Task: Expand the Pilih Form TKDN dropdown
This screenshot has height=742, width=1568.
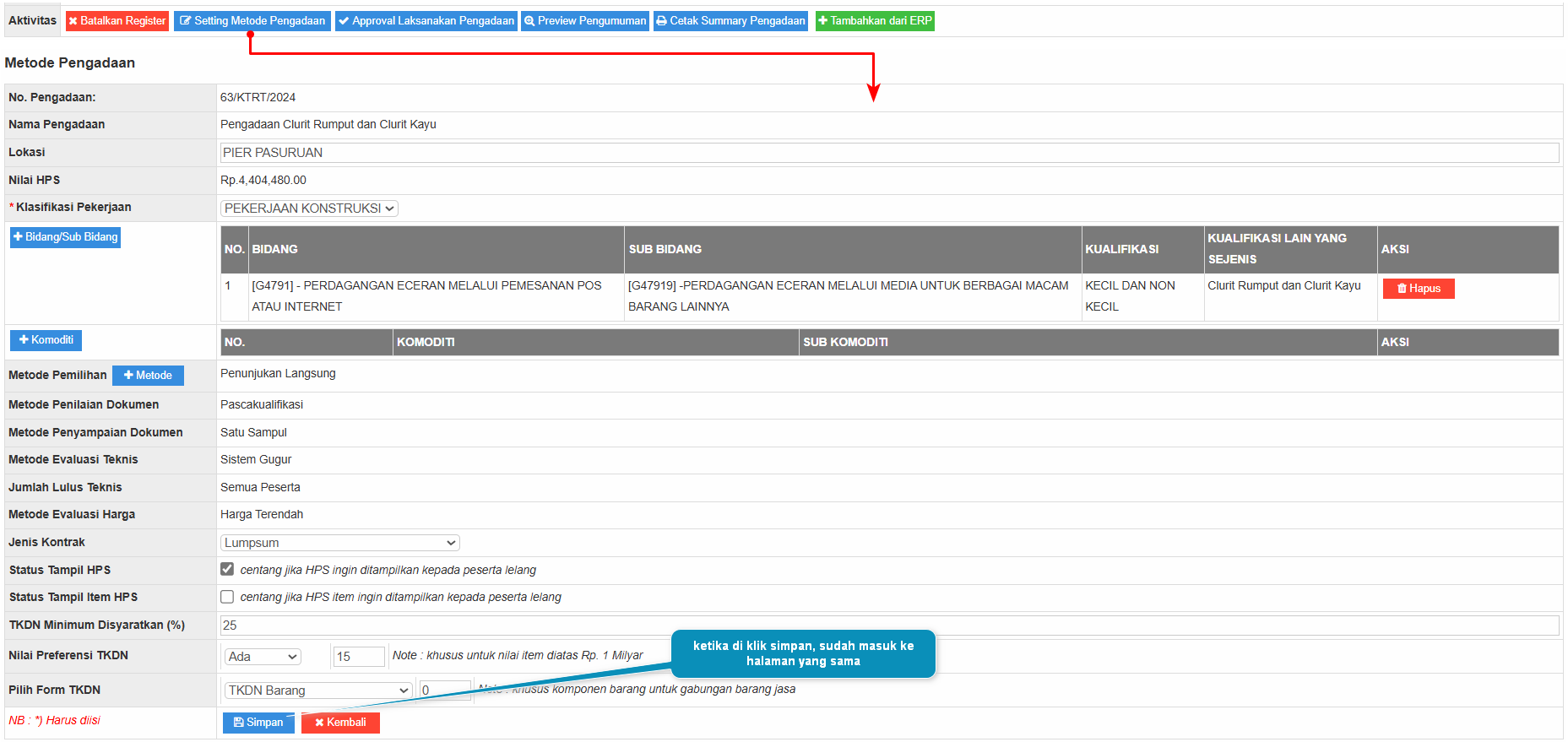Action: (317, 691)
